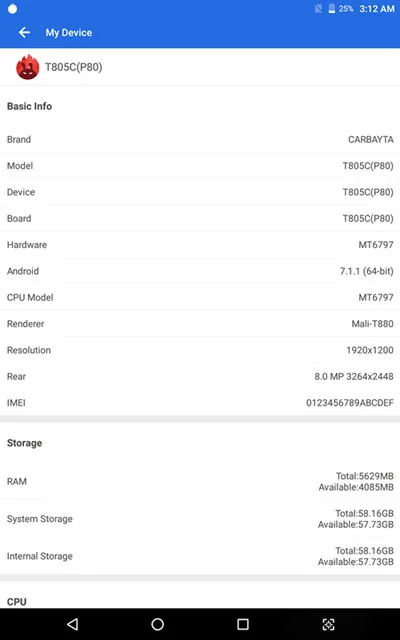Open recent apps with square button

[243, 624]
